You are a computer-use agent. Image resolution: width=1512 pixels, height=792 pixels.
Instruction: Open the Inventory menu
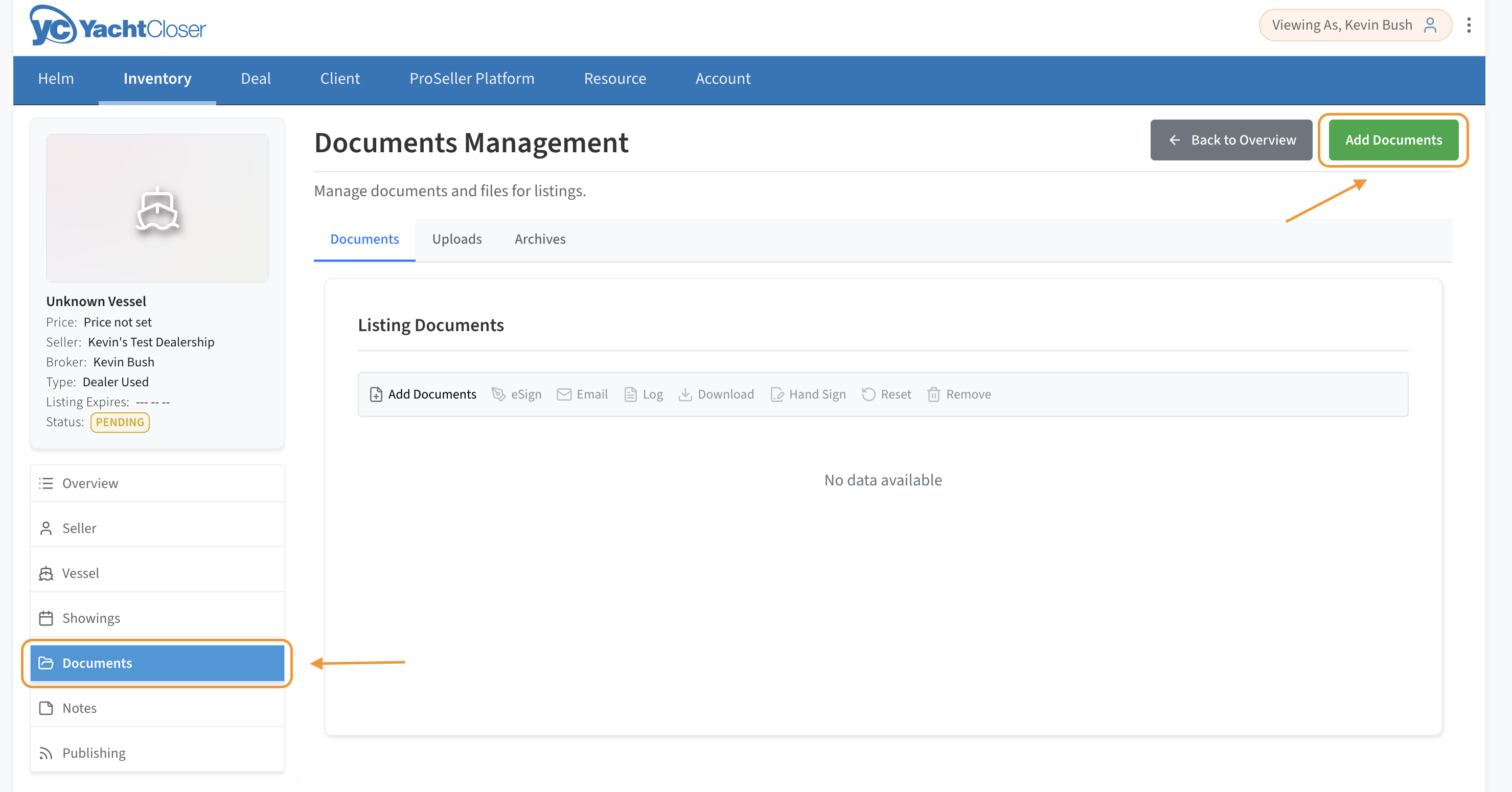pos(157,79)
